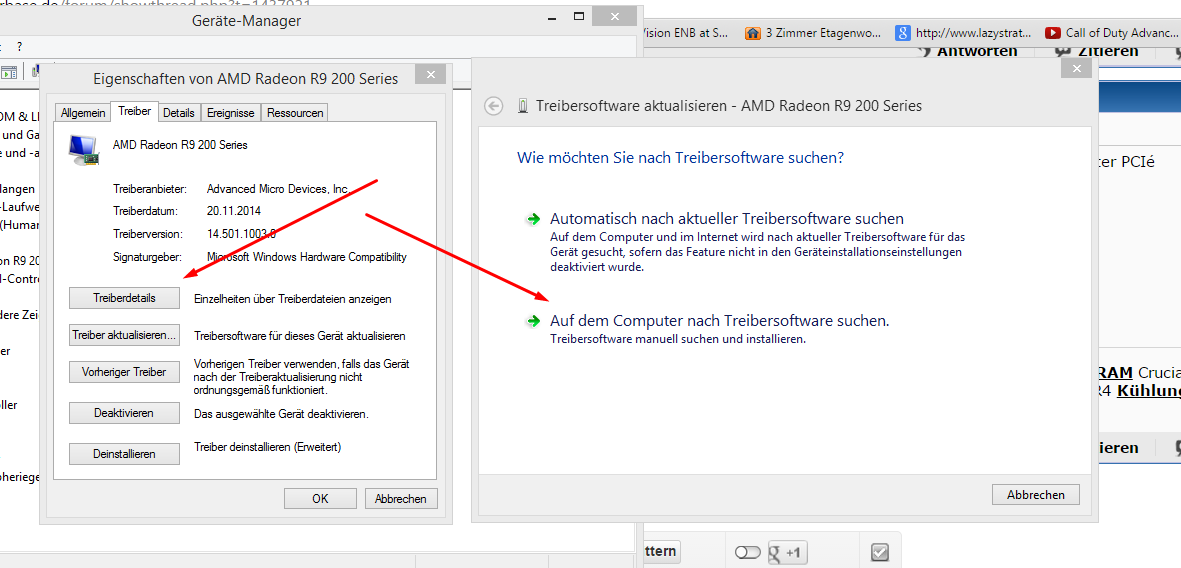Choose 'Automatisch nach aktueller Treibersoftware suchen'
This screenshot has width=1181, height=568.
pyautogui.click(x=727, y=219)
